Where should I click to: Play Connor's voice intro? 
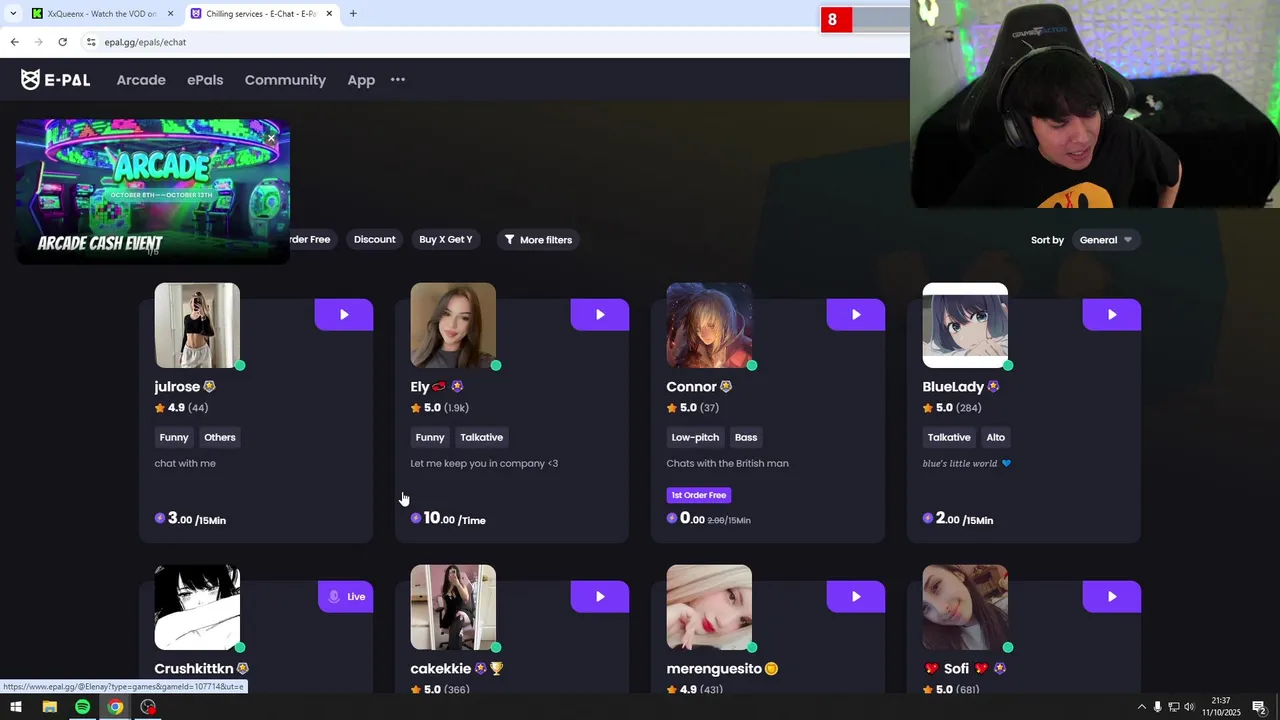856,314
